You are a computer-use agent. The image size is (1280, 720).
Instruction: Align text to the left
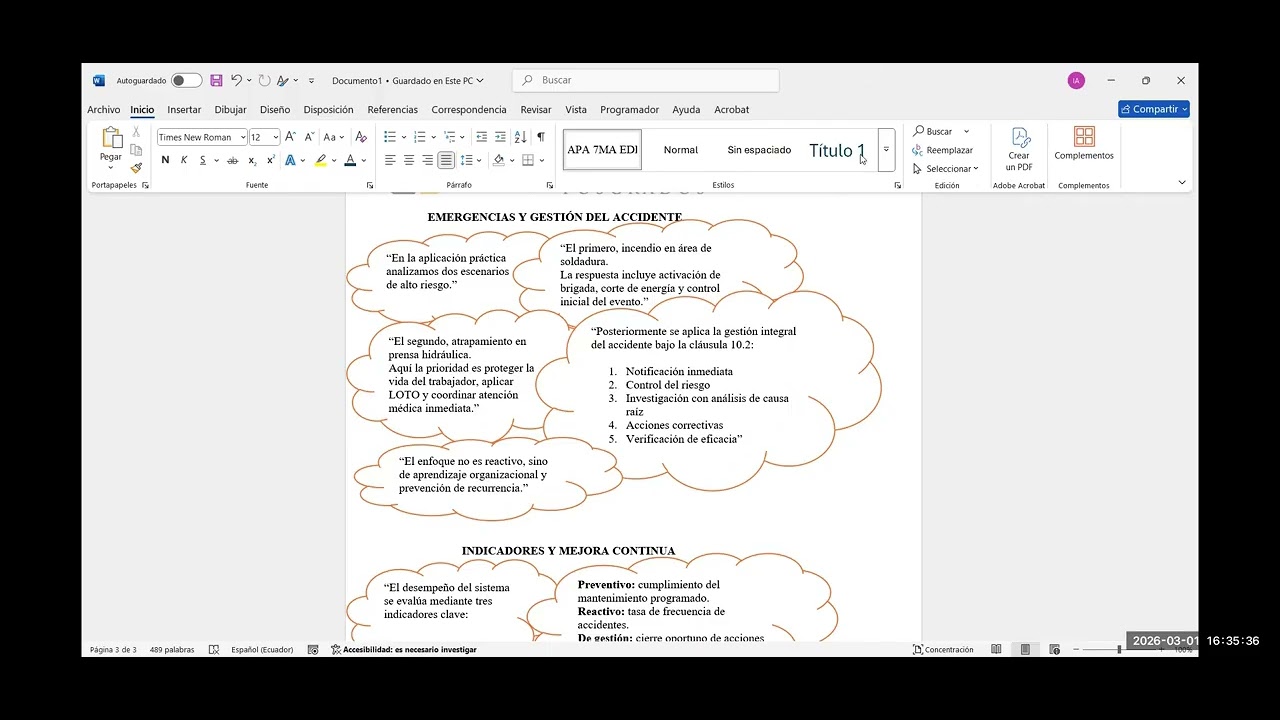coord(390,160)
